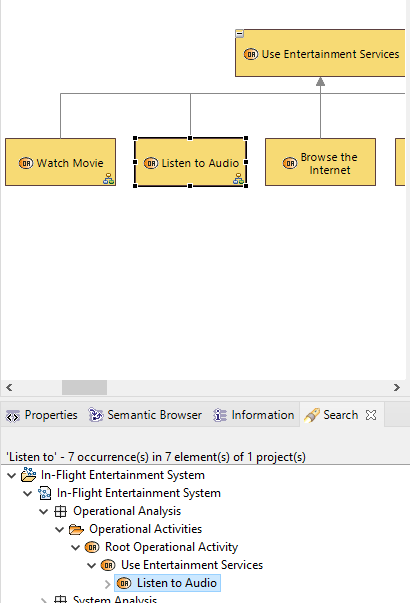Expand the Listen to Audio search result
This screenshot has width=410, height=603.
pyautogui.click(x=108, y=584)
